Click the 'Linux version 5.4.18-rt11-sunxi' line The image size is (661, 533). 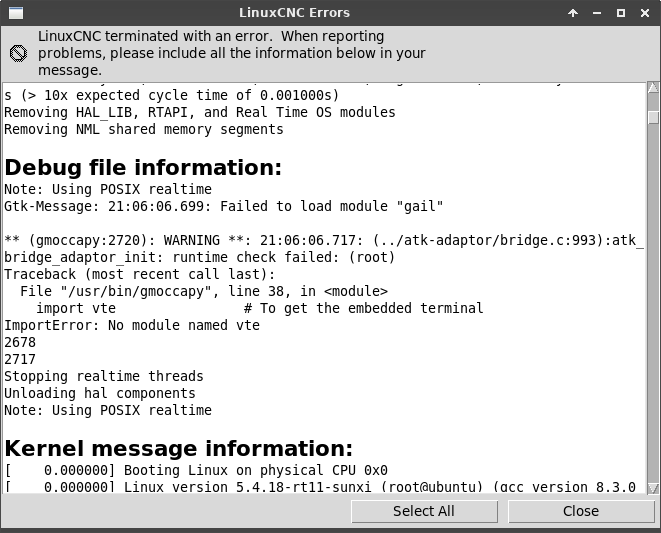tap(320, 487)
